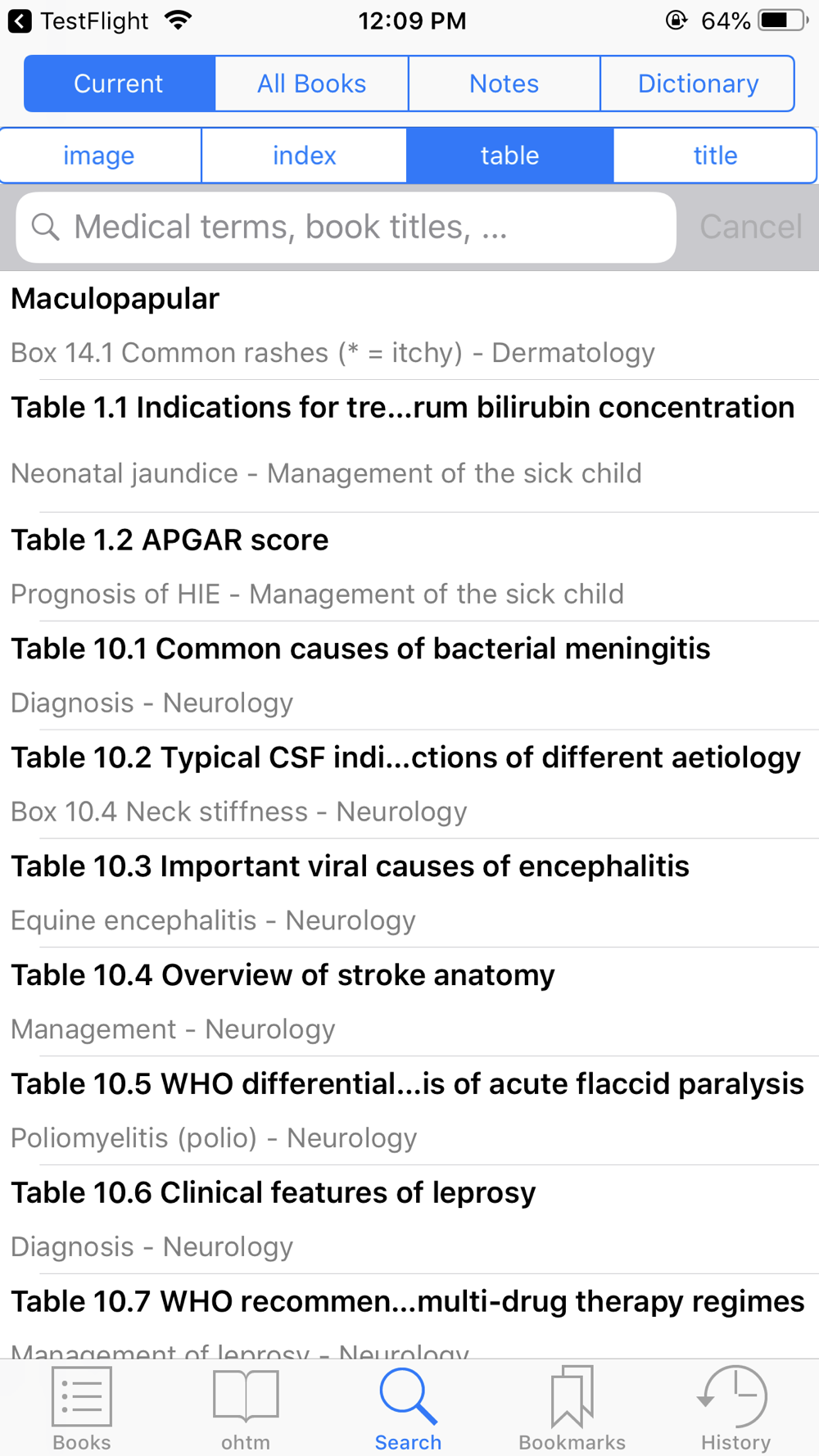Screen dimensions: 819x1456
Task: Select the title filter tab
Action: tap(716, 156)
